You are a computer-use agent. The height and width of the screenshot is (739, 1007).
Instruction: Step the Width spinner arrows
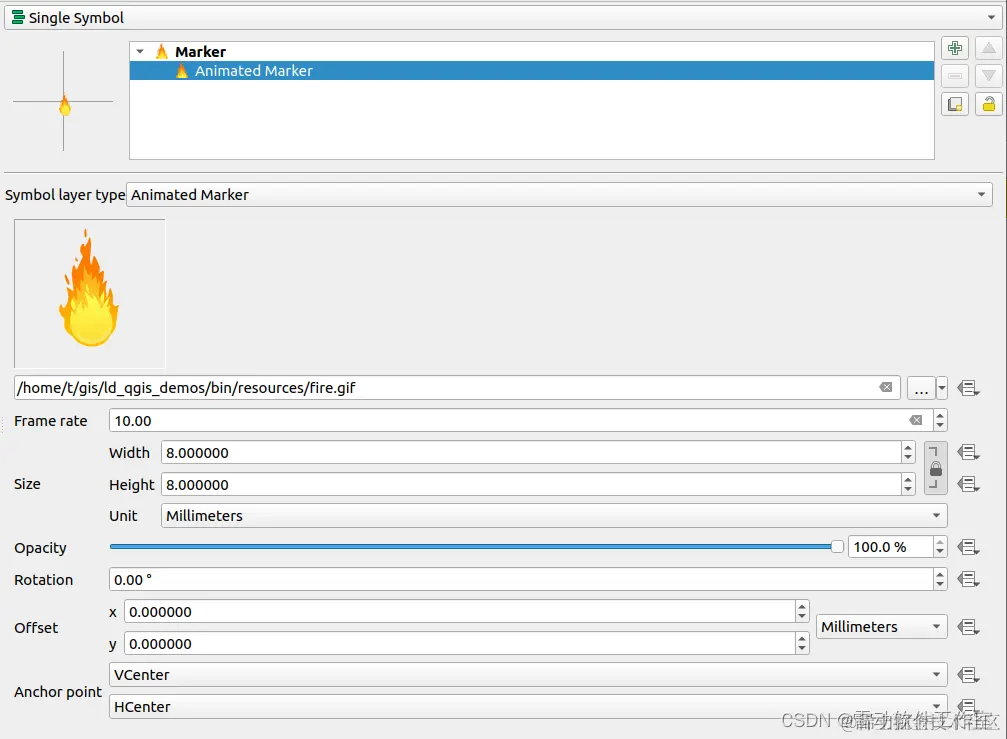[x=907, y=453]
